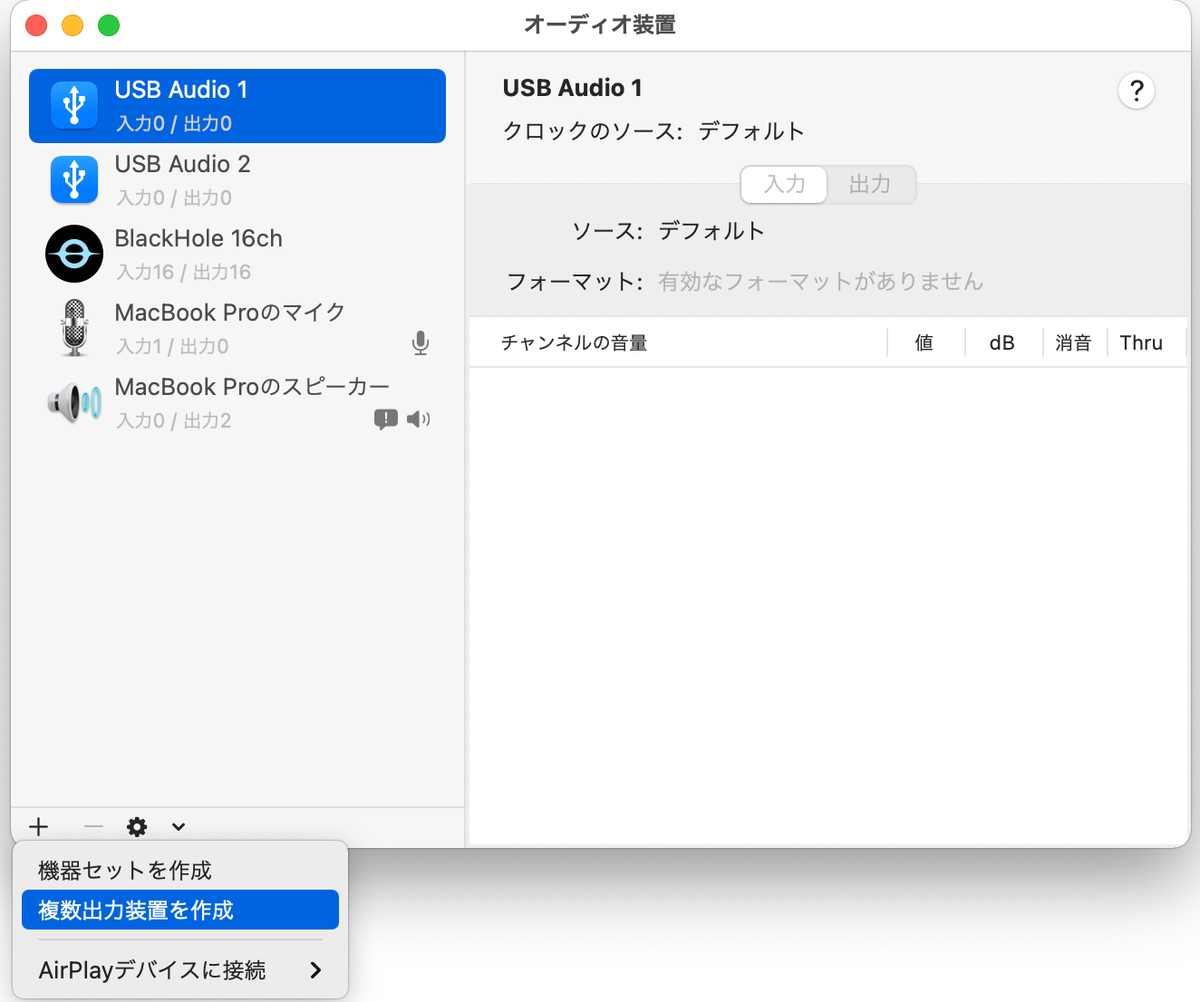Close the オーディオ装置 window

(36, 26)
